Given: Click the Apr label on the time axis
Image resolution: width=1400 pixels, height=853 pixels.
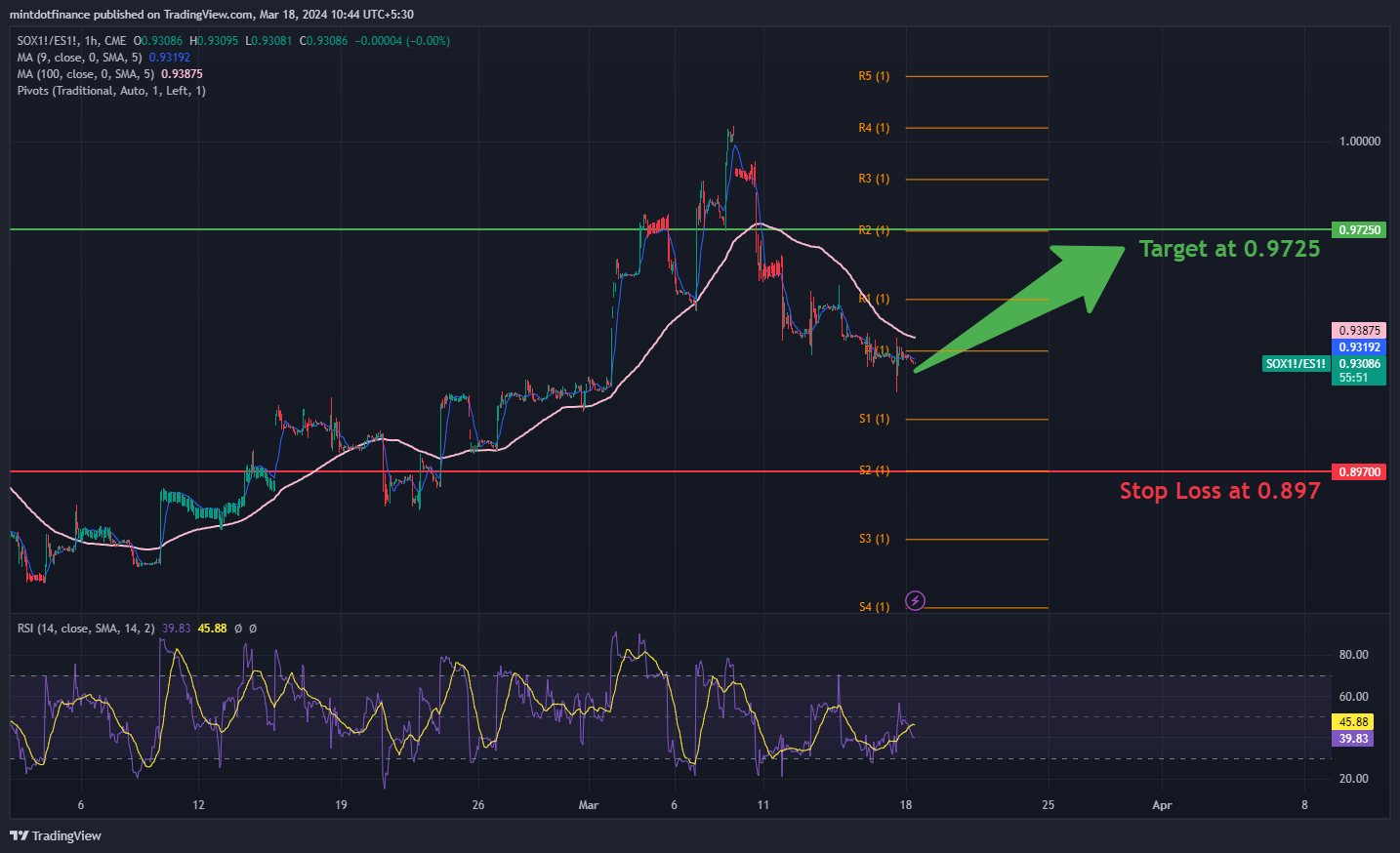Looking at the screenshot, I should (1162, 805).
